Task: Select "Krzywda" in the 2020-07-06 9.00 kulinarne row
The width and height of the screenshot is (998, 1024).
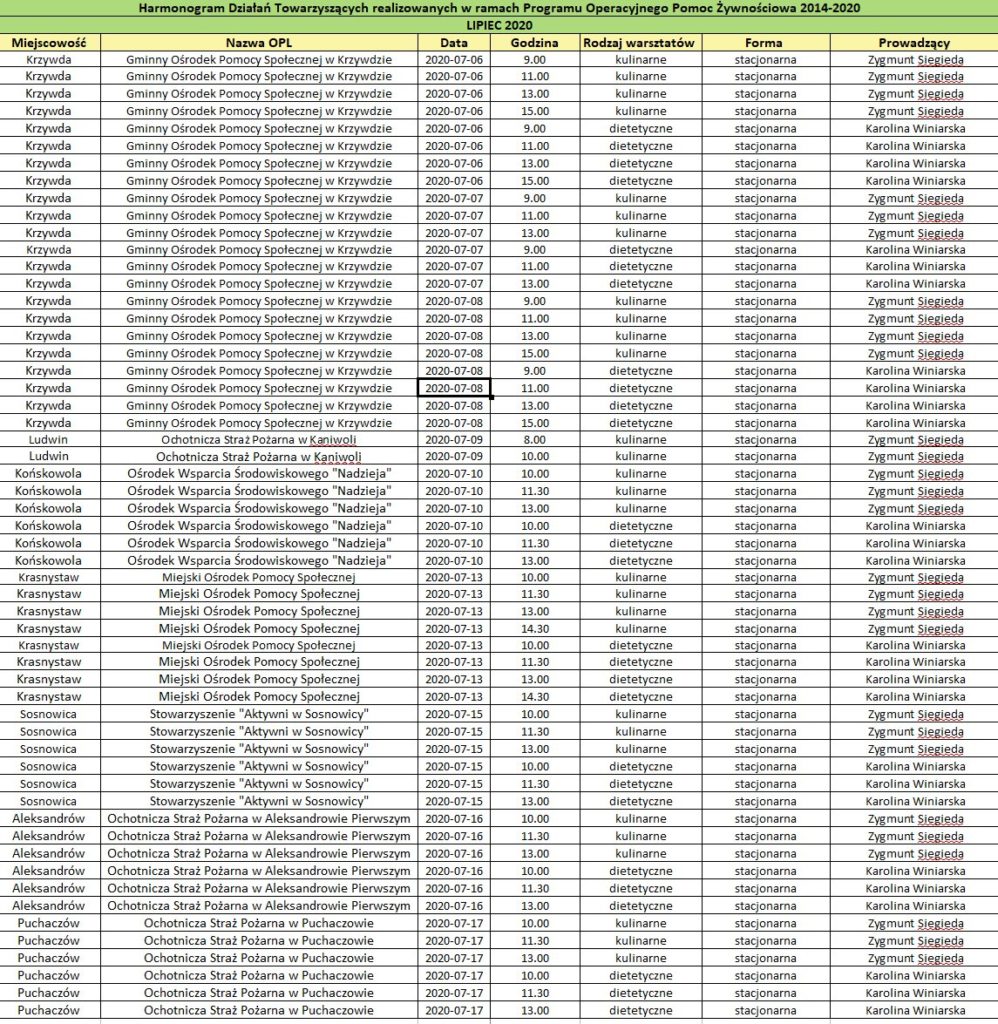Action: pos(49,59)
